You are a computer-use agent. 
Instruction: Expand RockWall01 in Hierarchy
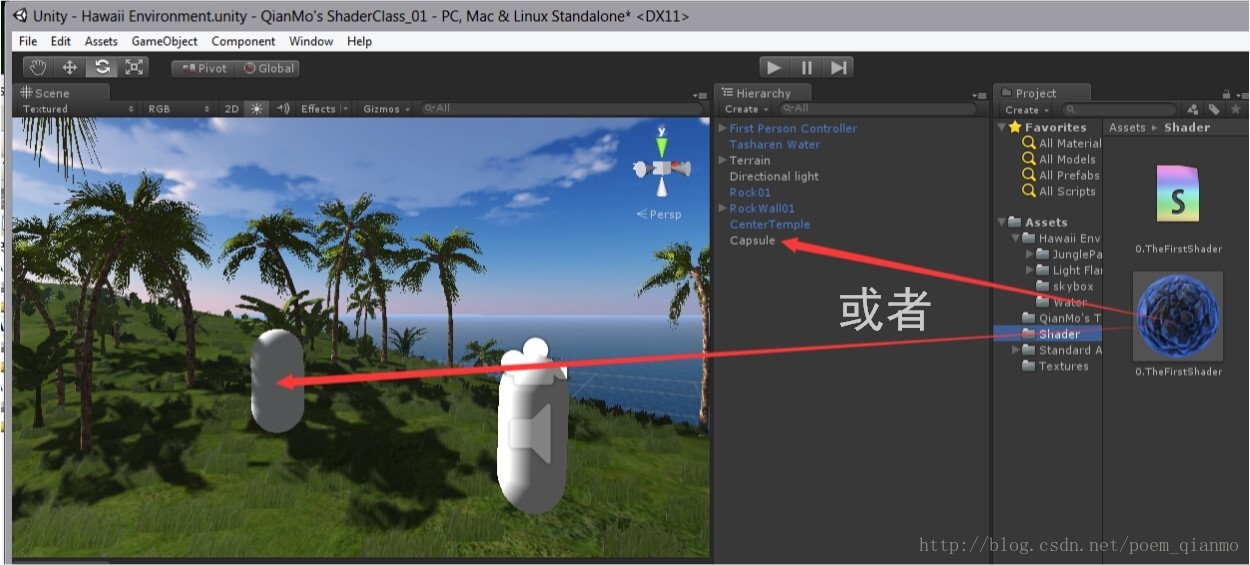coord(722,208)
